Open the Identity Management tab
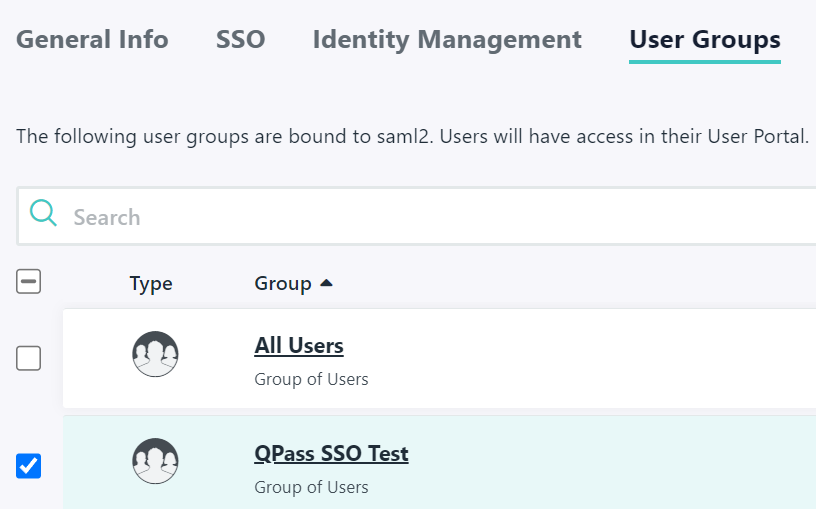 pyautogui.click(x=447, y=40)
